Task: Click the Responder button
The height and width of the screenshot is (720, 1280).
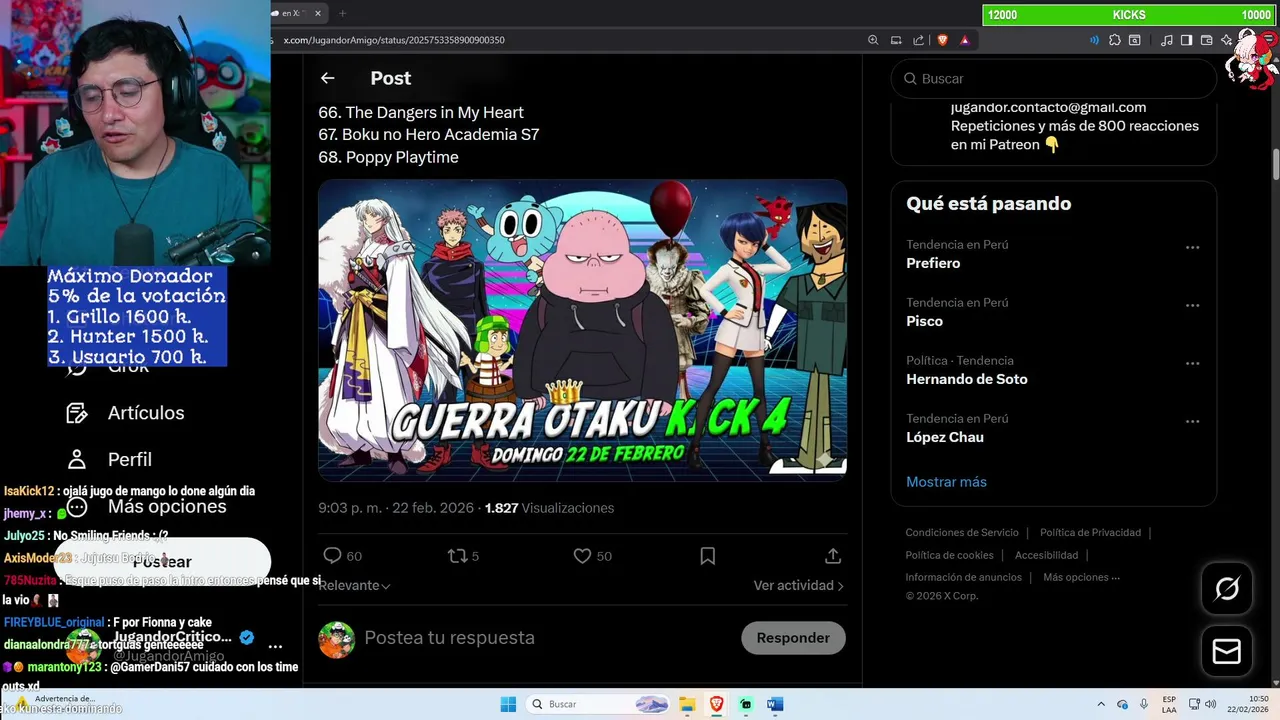Action: pyautogui.click(x=793, y=637)
